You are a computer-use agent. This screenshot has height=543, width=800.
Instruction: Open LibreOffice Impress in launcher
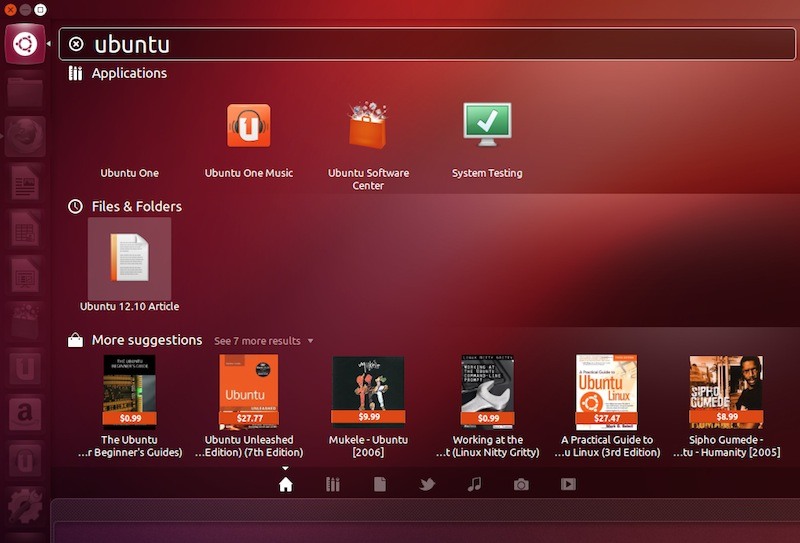[25, 275]
